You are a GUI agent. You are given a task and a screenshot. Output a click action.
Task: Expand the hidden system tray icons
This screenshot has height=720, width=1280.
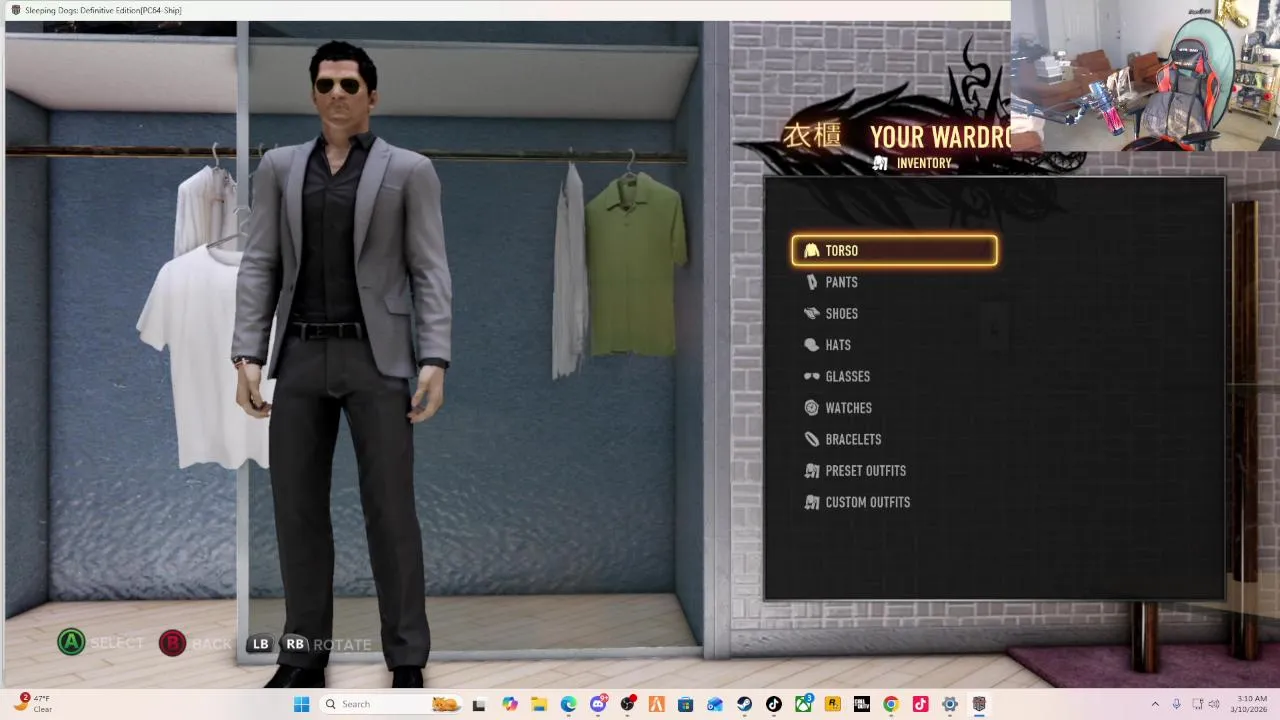click(1155, 704)
